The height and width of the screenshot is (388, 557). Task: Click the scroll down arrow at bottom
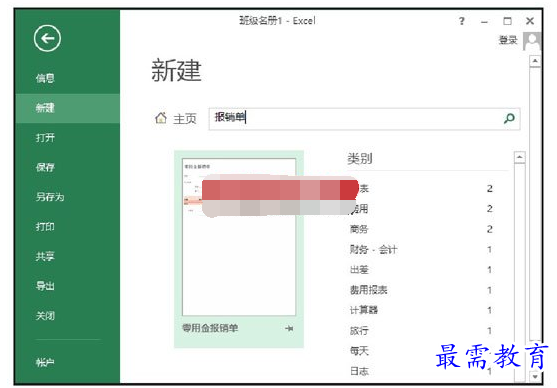click(535, 376)
